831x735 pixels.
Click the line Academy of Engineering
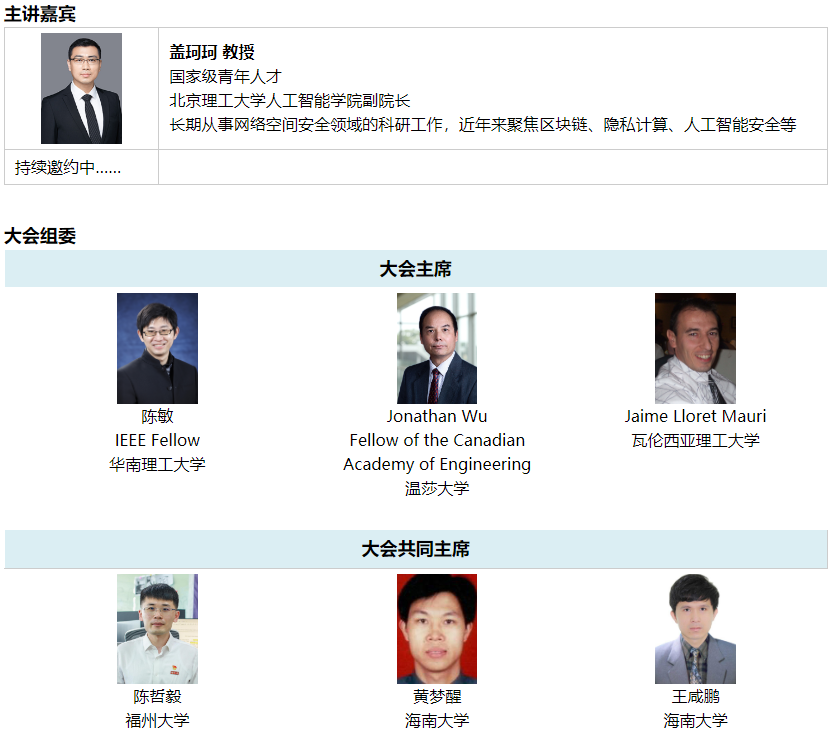coord(437,464)
